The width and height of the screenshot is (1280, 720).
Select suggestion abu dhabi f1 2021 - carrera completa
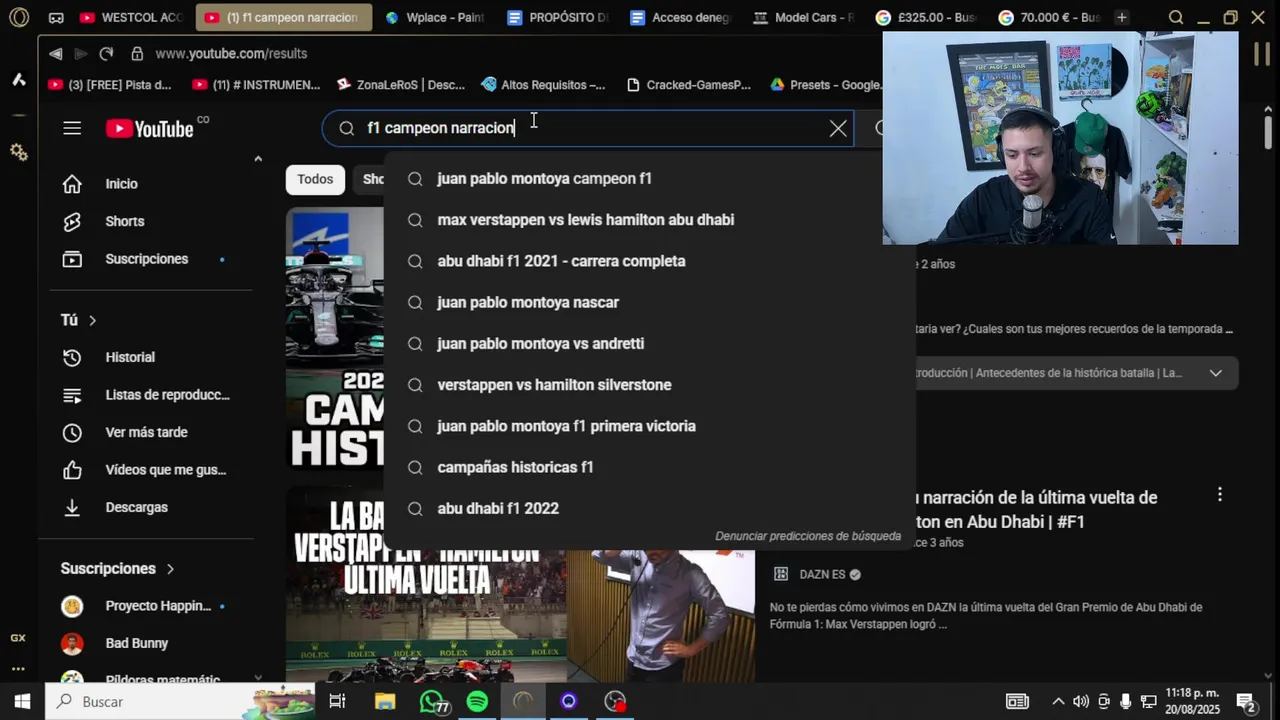tap(649, 261)
